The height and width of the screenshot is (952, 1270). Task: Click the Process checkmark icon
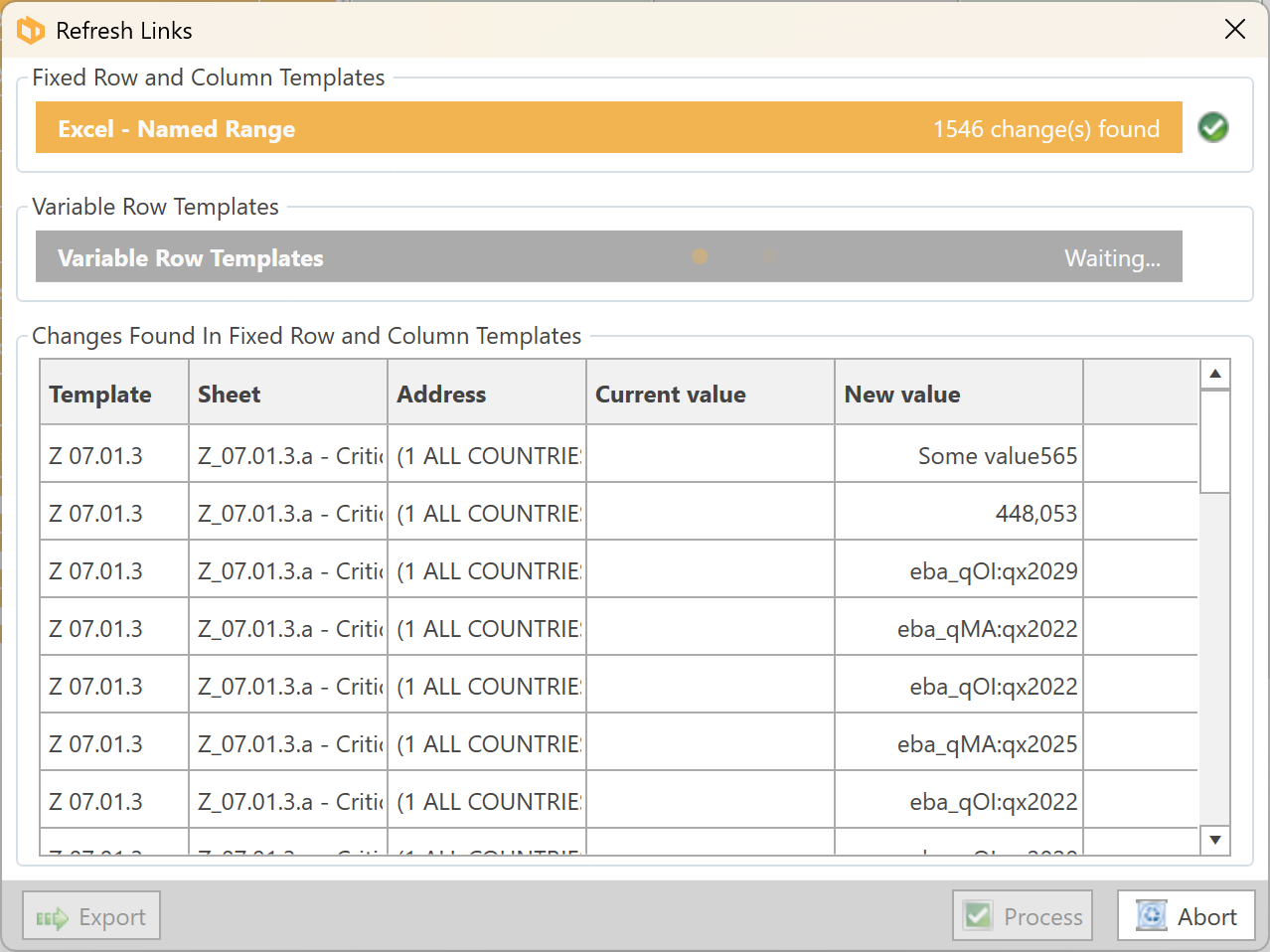tap(978, 916)
